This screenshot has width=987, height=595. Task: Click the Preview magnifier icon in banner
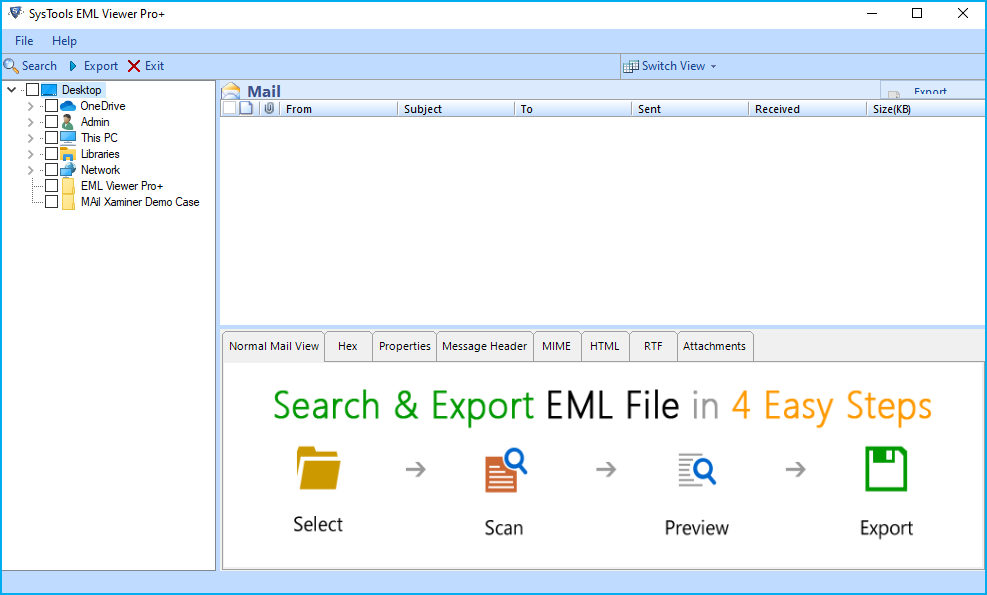pos(697,469)
